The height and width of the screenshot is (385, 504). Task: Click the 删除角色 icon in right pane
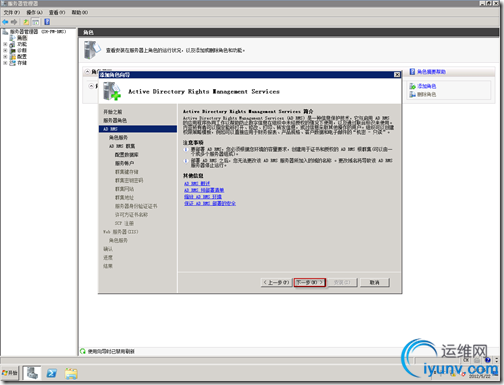pyautogui.click(x=412, y=94)
